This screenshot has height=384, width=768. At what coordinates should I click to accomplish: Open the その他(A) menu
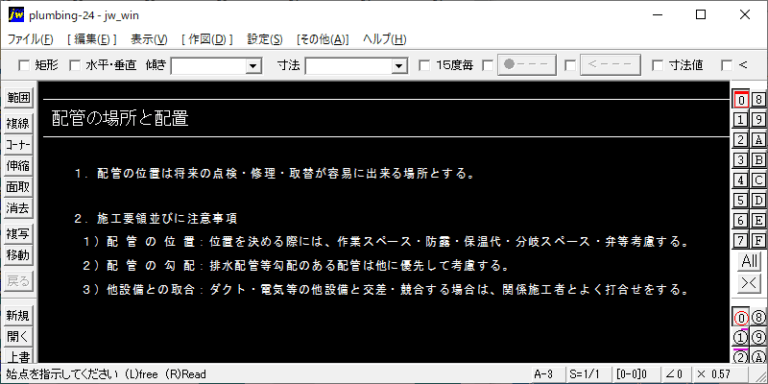[323, 40]
